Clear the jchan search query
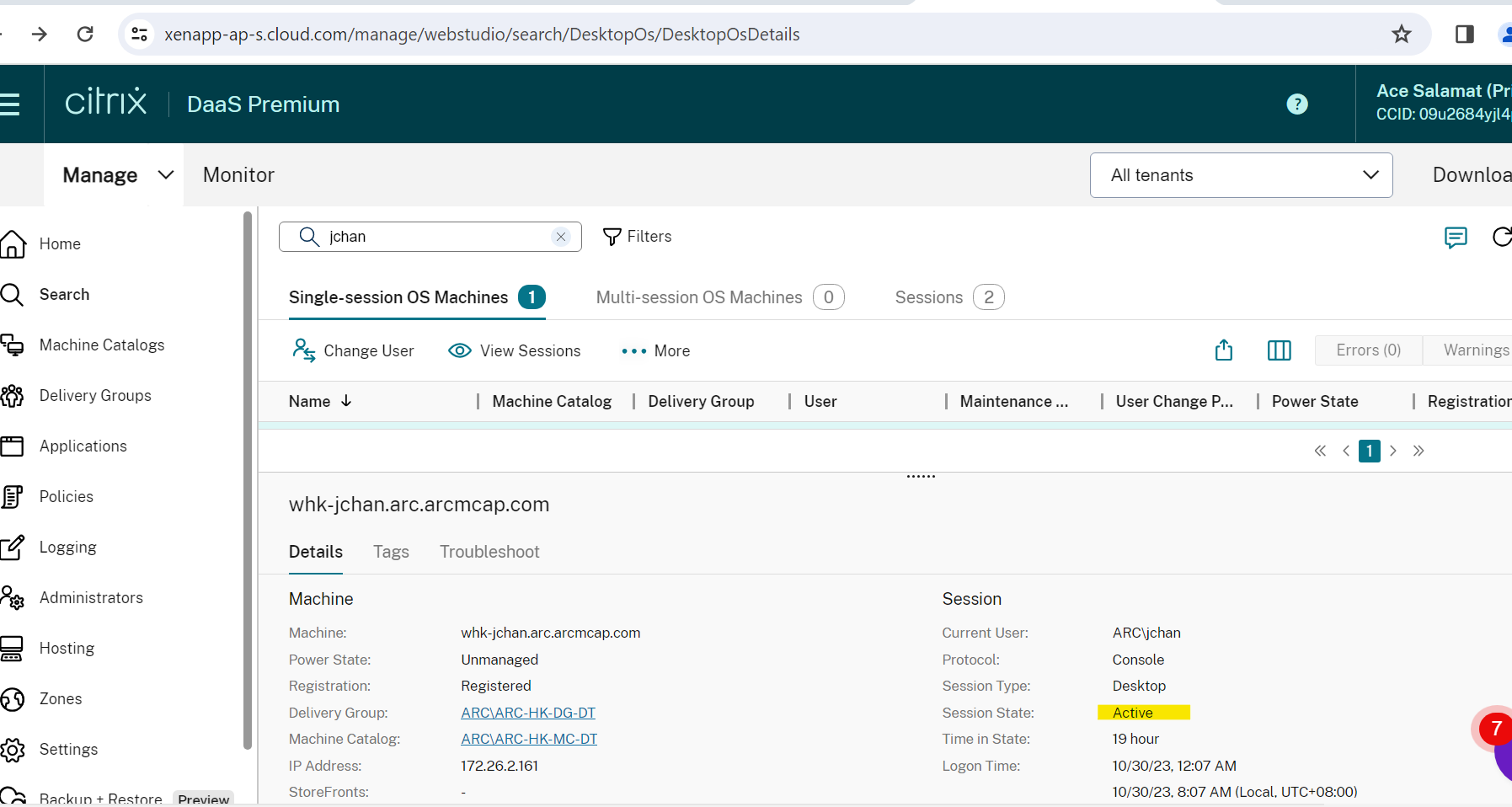The image size is (1512, 807). point(561,237)
